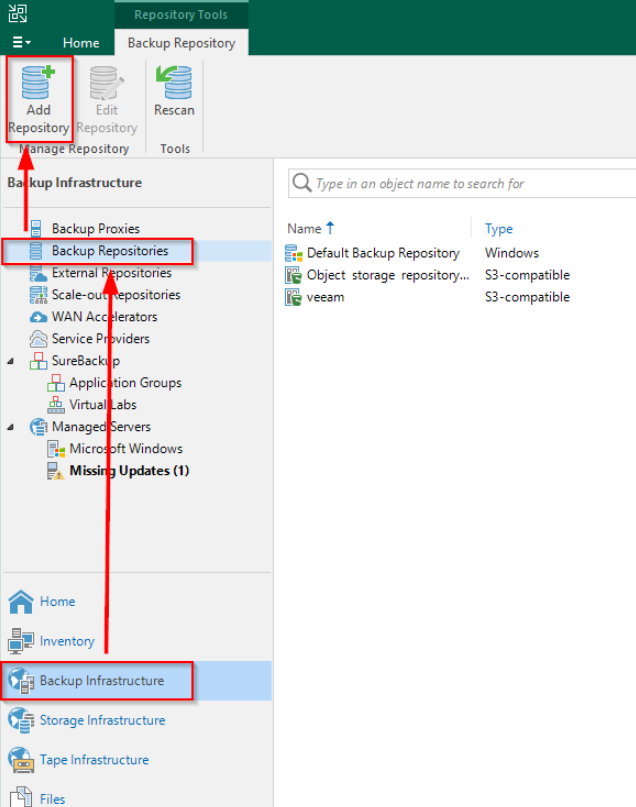
Task: Select the External Repositories icon
Action: pos(38,273)
